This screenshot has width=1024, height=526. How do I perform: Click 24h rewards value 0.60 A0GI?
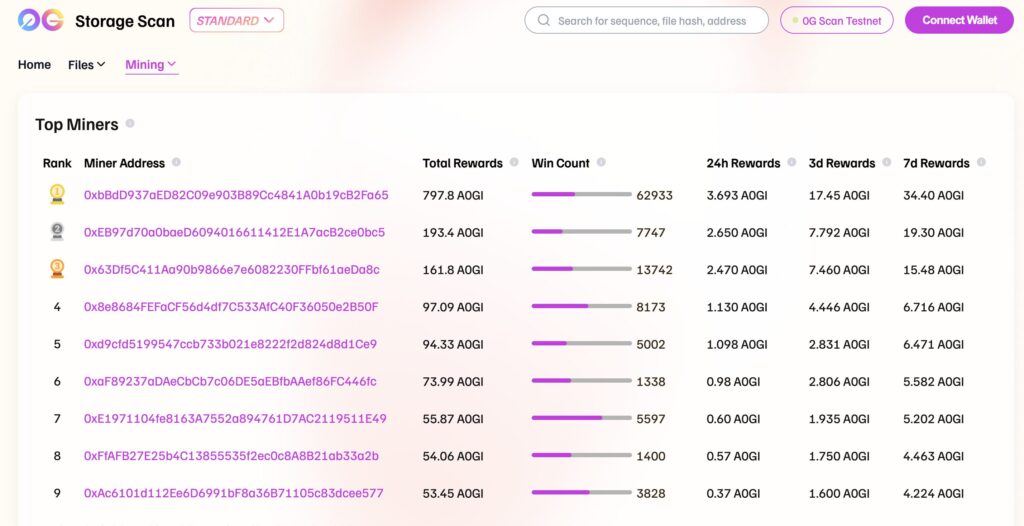point(733,419)
